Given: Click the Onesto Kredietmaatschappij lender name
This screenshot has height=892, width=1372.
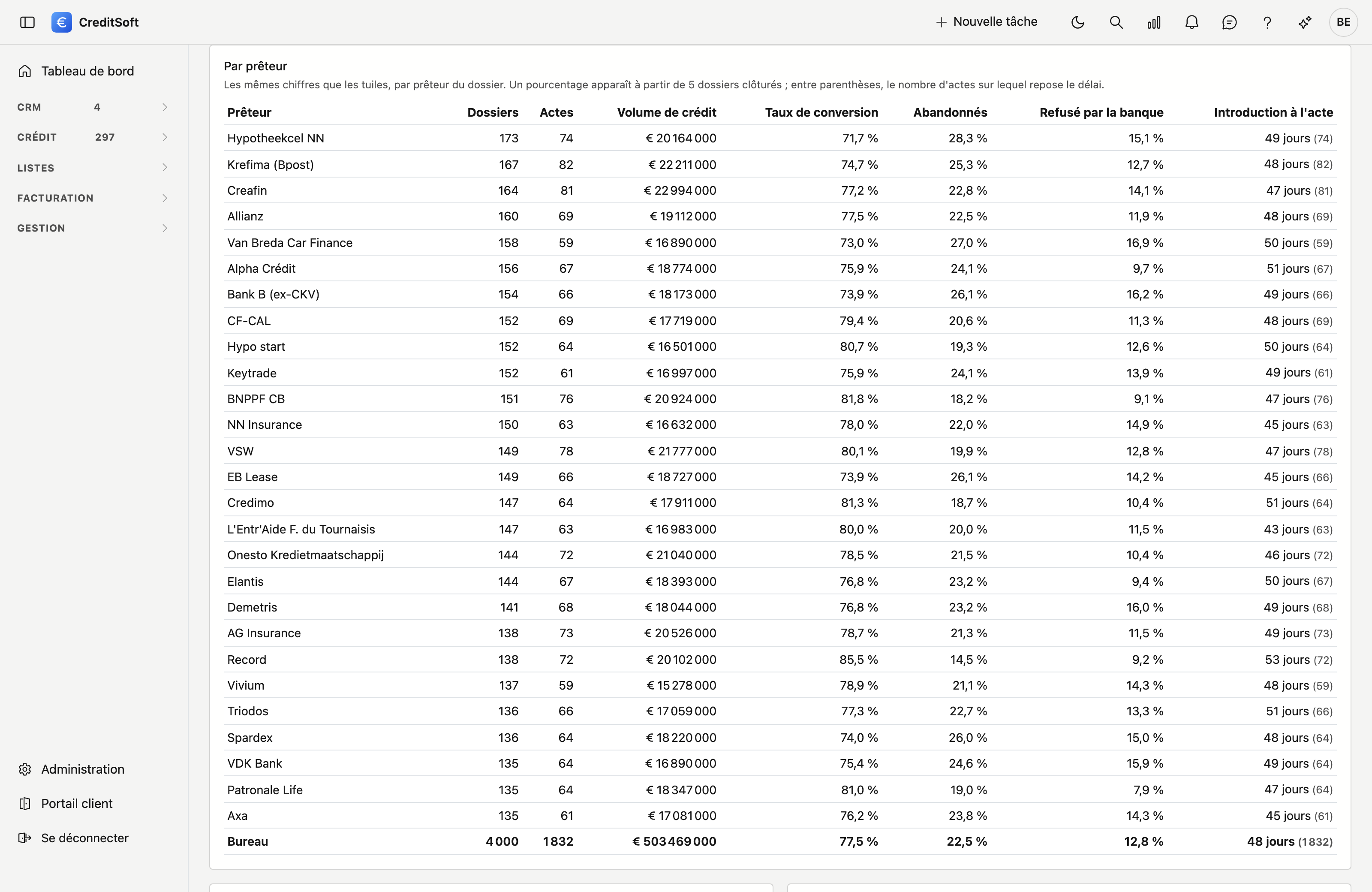Looking at the screenshot, I should coord(306,555).
